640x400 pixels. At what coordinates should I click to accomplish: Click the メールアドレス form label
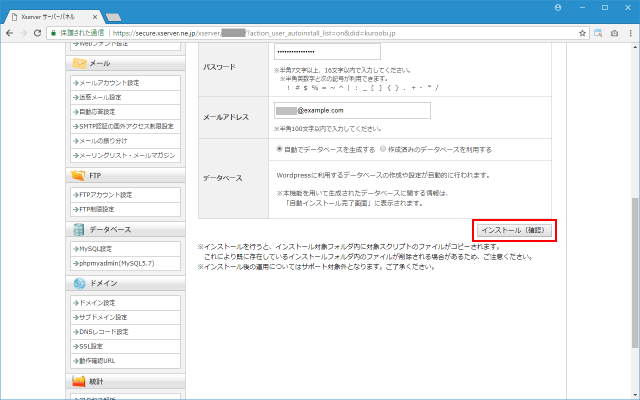[x=226, y=117]
